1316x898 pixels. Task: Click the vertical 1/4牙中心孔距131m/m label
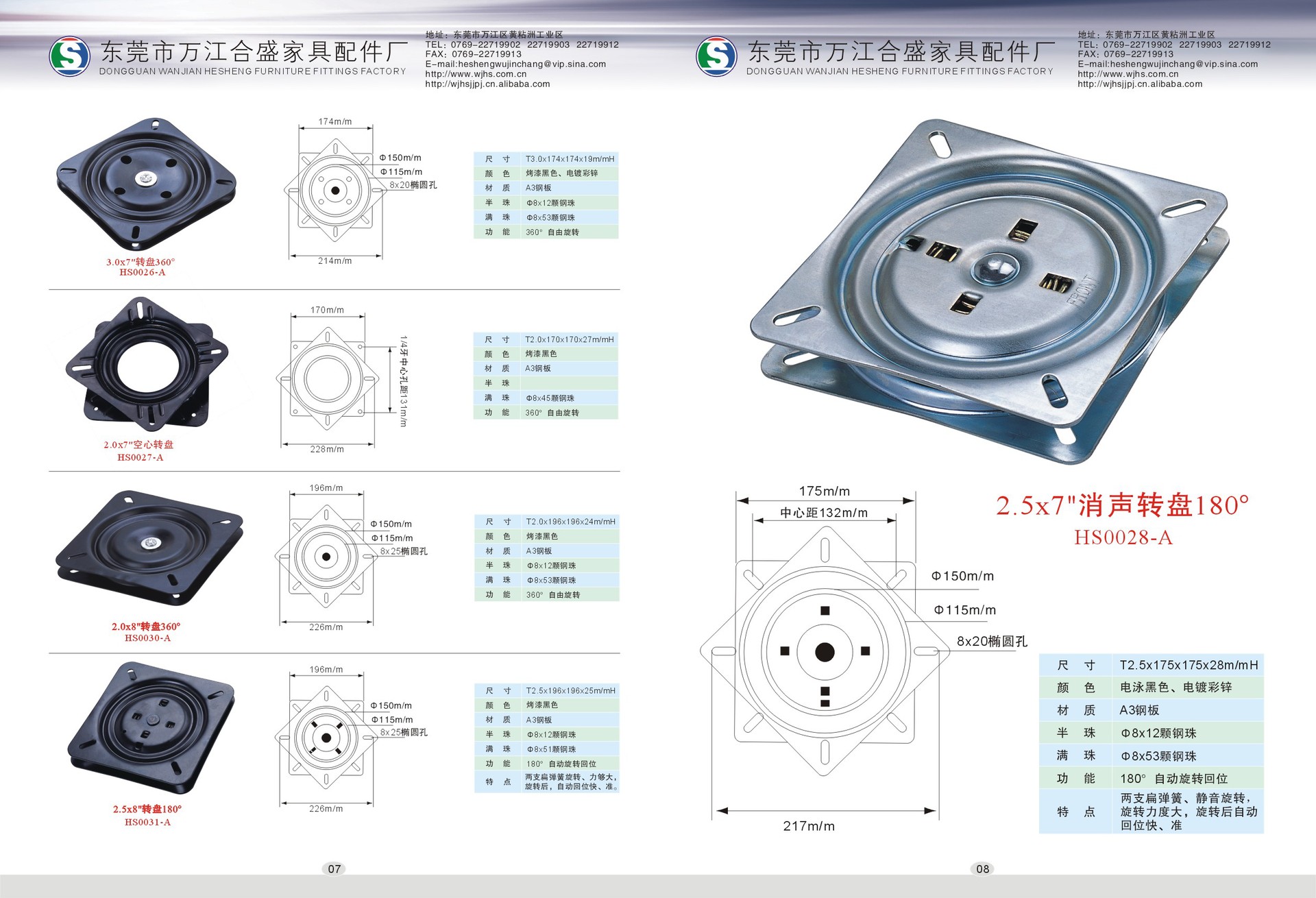tap(404, 381)
